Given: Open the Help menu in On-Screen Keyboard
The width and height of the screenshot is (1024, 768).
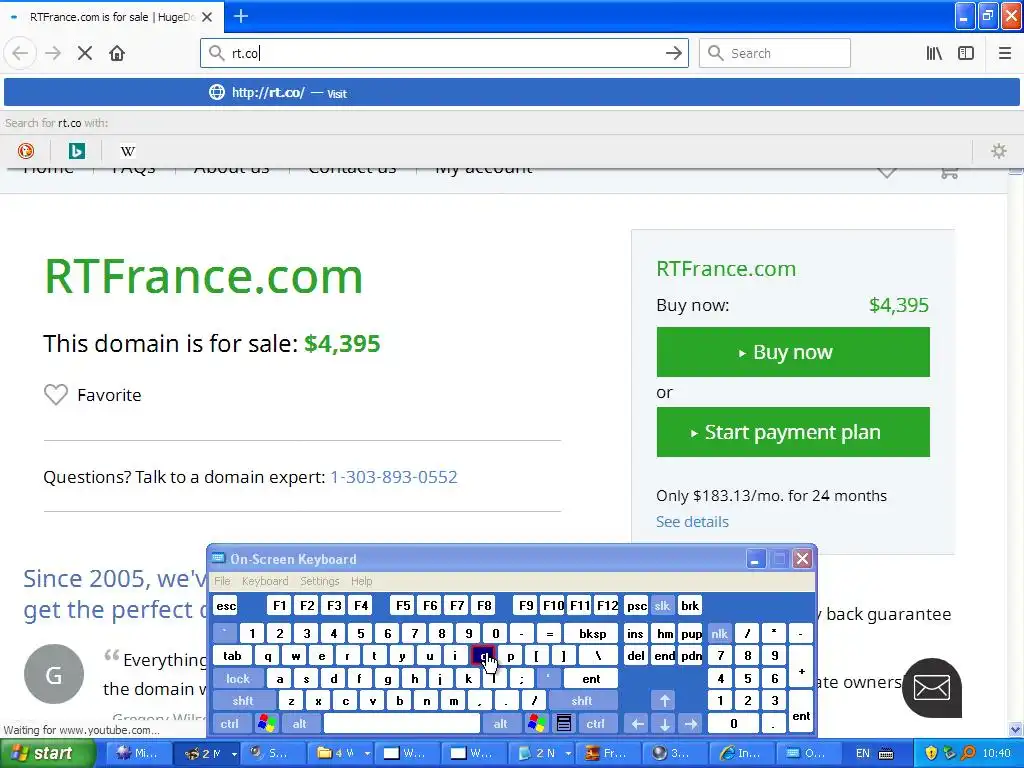Looking at the screenshot, I should pos(362,581).
